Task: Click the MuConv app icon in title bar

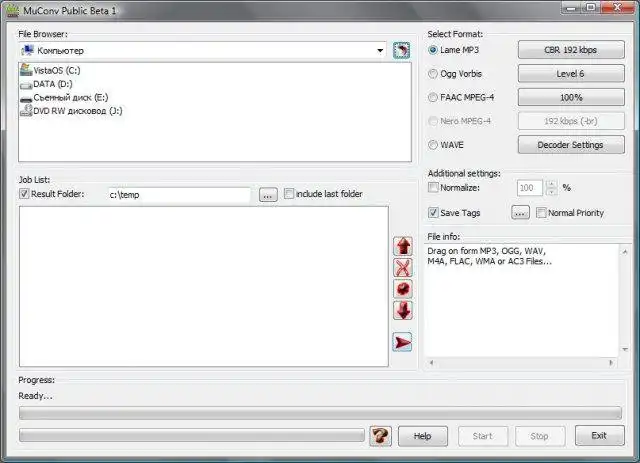Action: [x=13, y=11]
